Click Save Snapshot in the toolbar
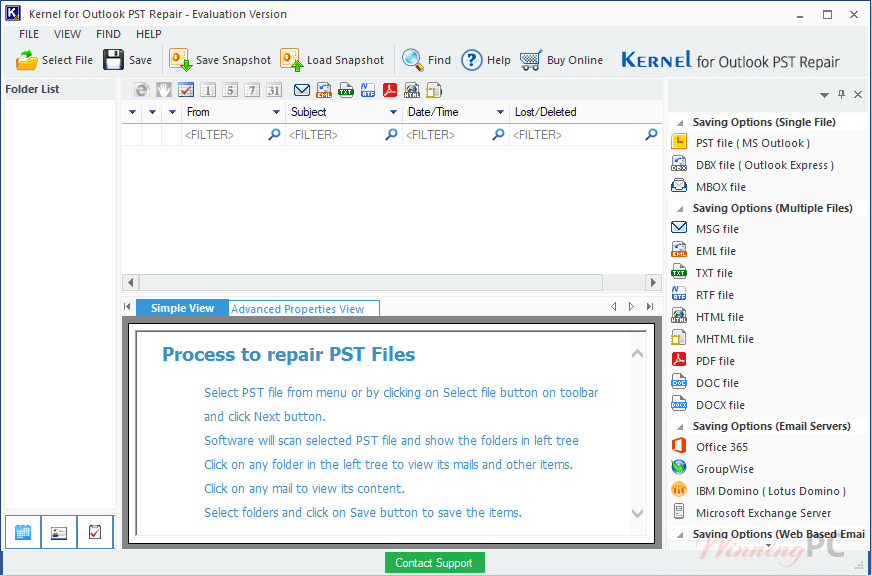This screenshot has height=576, width=872. tap(220, 60)
